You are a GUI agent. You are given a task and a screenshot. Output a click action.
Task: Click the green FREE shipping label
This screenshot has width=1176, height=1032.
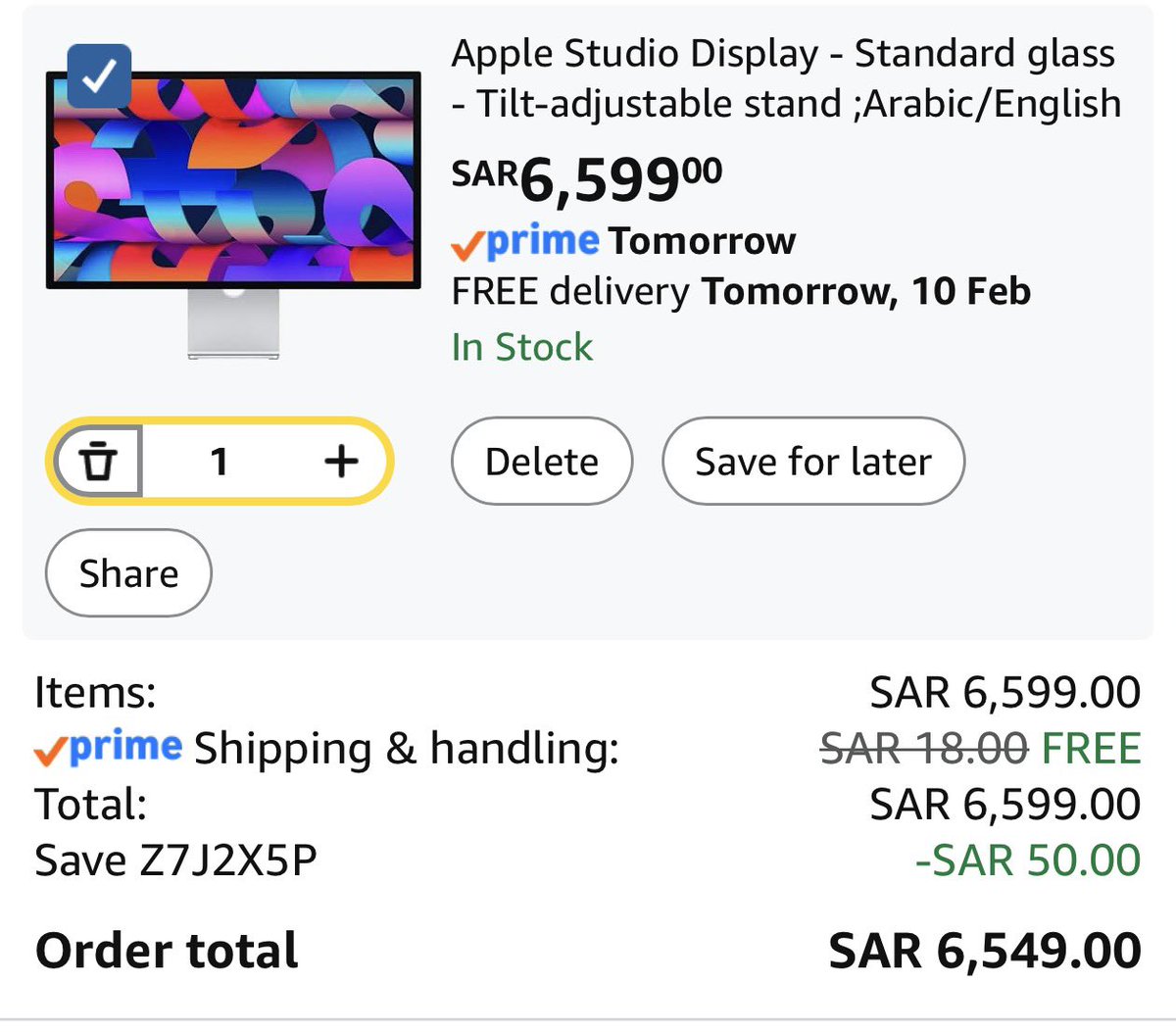point(1091,749)
